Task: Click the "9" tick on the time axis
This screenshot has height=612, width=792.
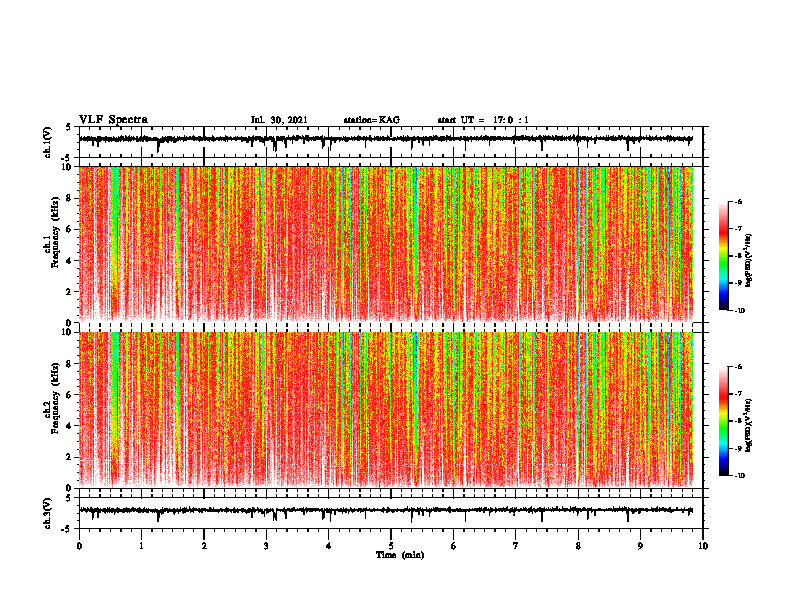Action: tap(640, 546)
